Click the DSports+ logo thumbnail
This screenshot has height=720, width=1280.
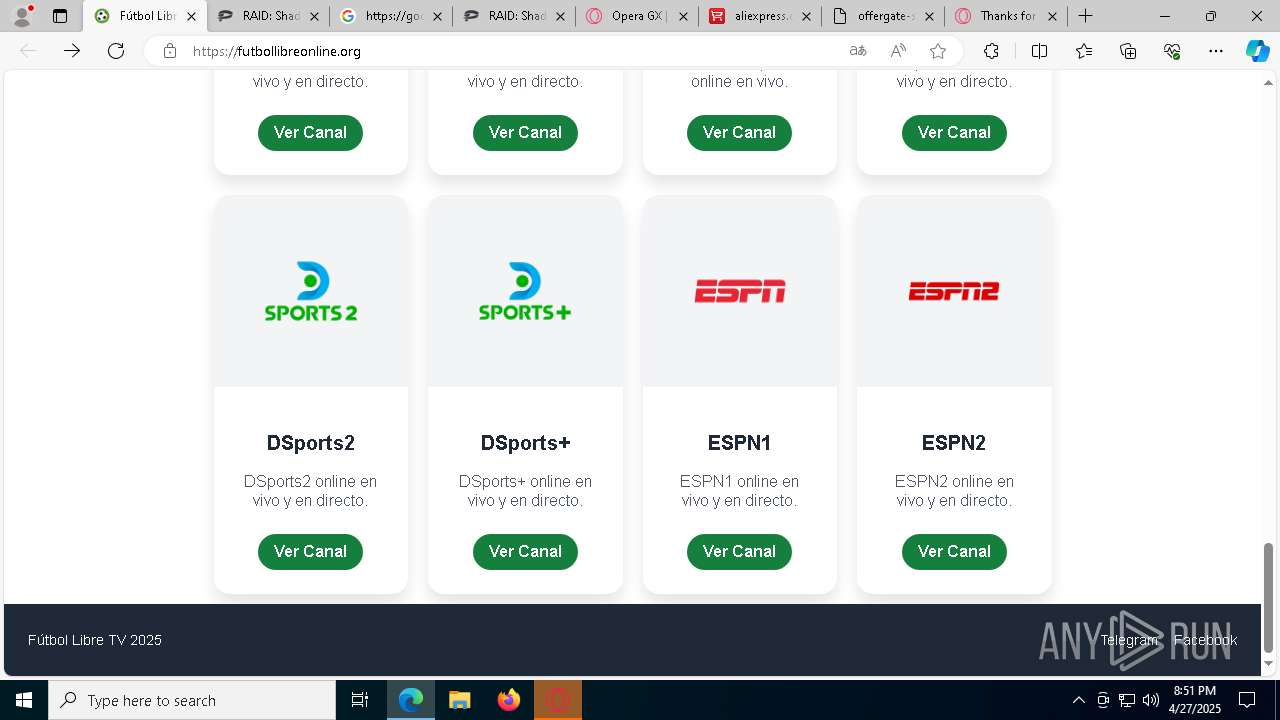pyautogui.click(x=525, y=291)
